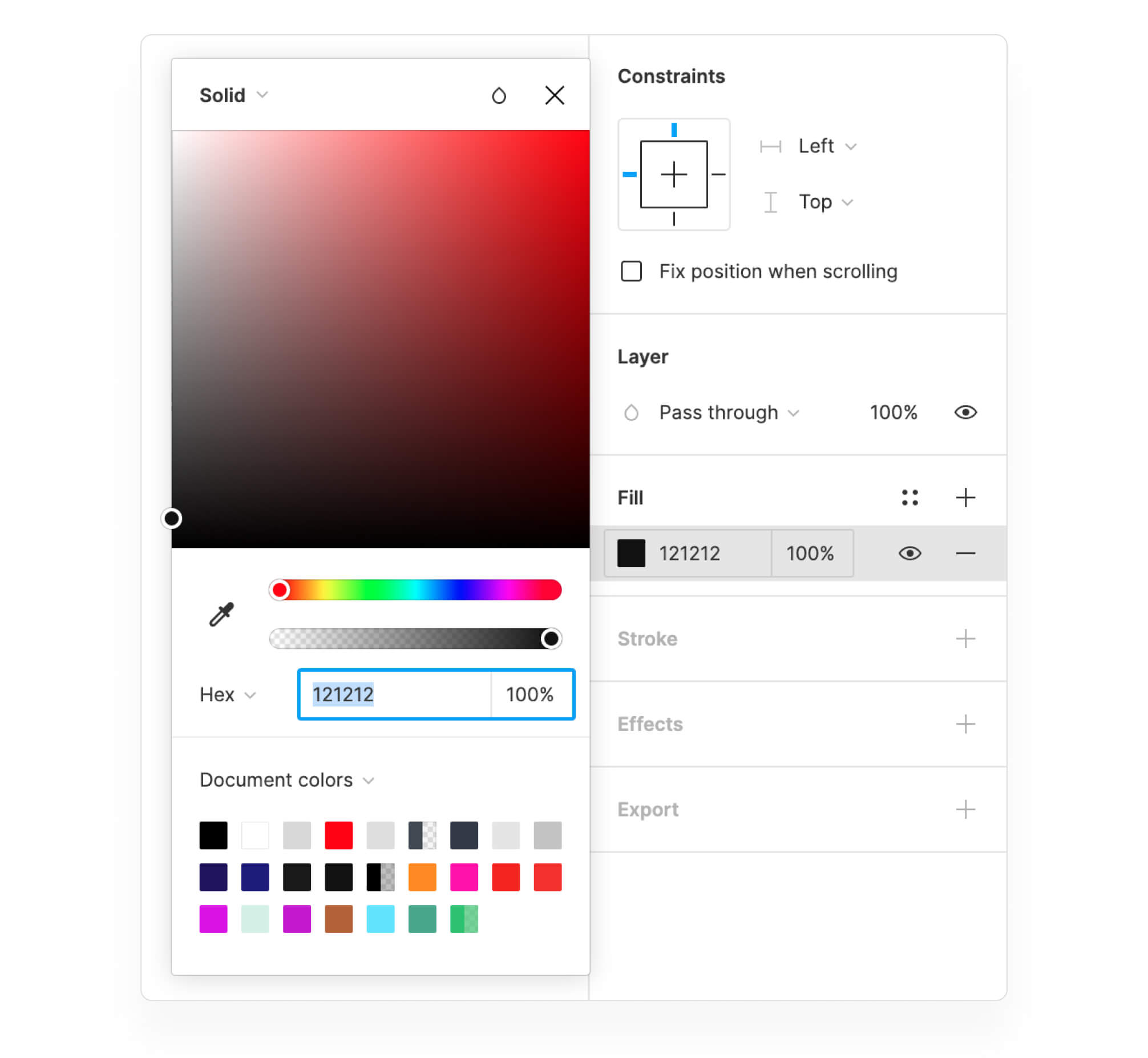Image resolution: width=1148 pixels, height=1058 pixels.
Task: Open fill styles four-dot icon
Action: pos(910,498)
